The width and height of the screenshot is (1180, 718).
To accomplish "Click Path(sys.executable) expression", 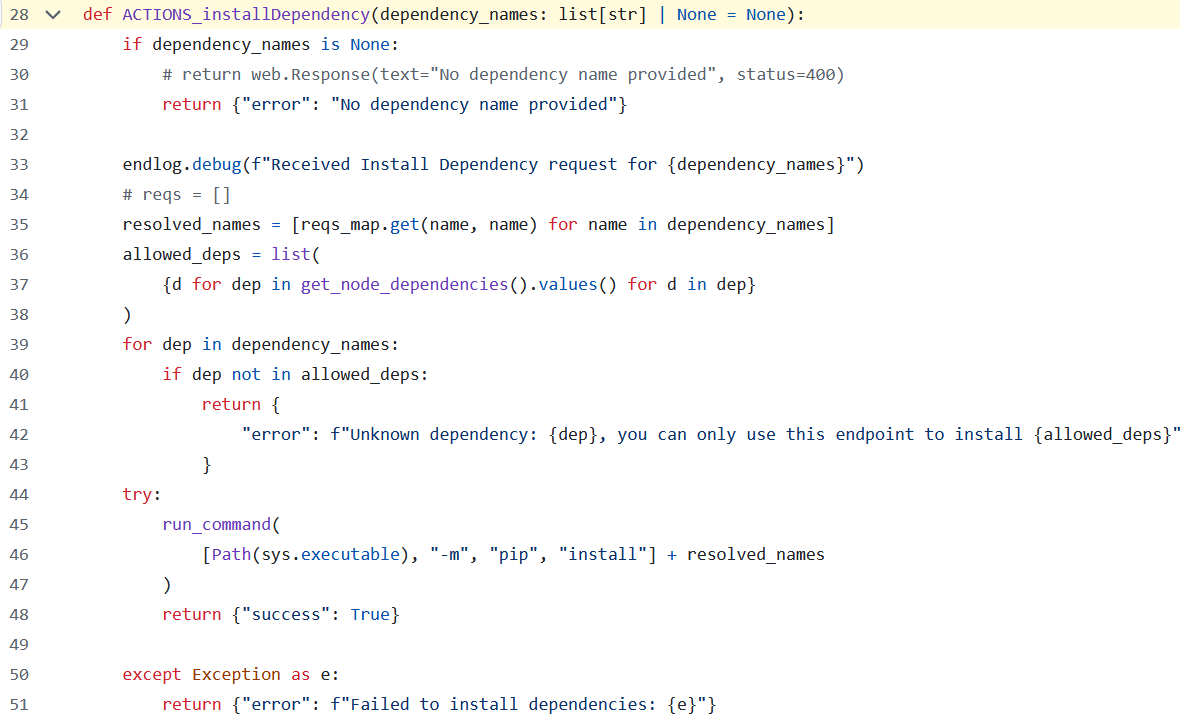I will [x=310, y=555].
